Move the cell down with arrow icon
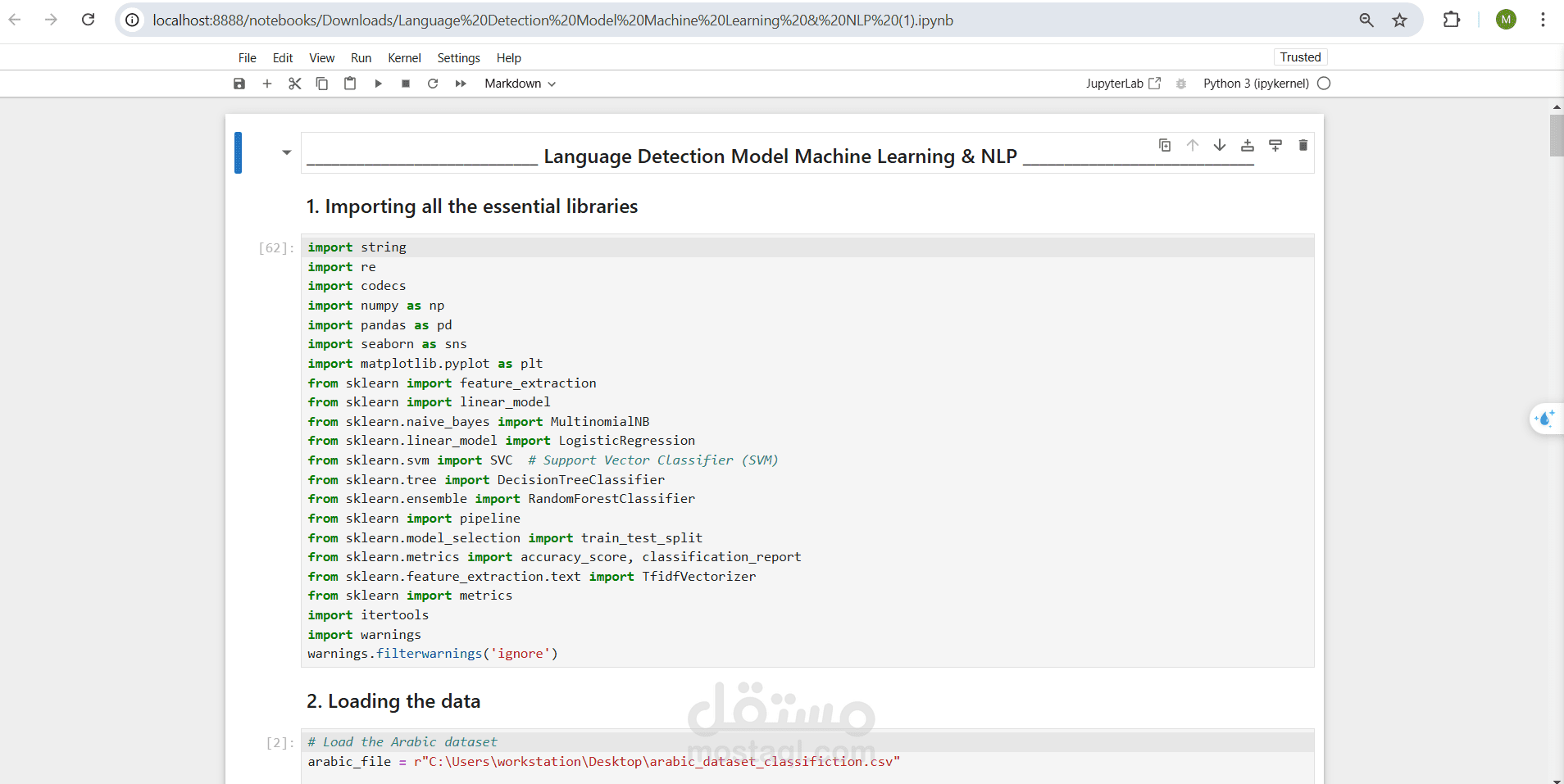1564x784 pixels. (1219, 145)
